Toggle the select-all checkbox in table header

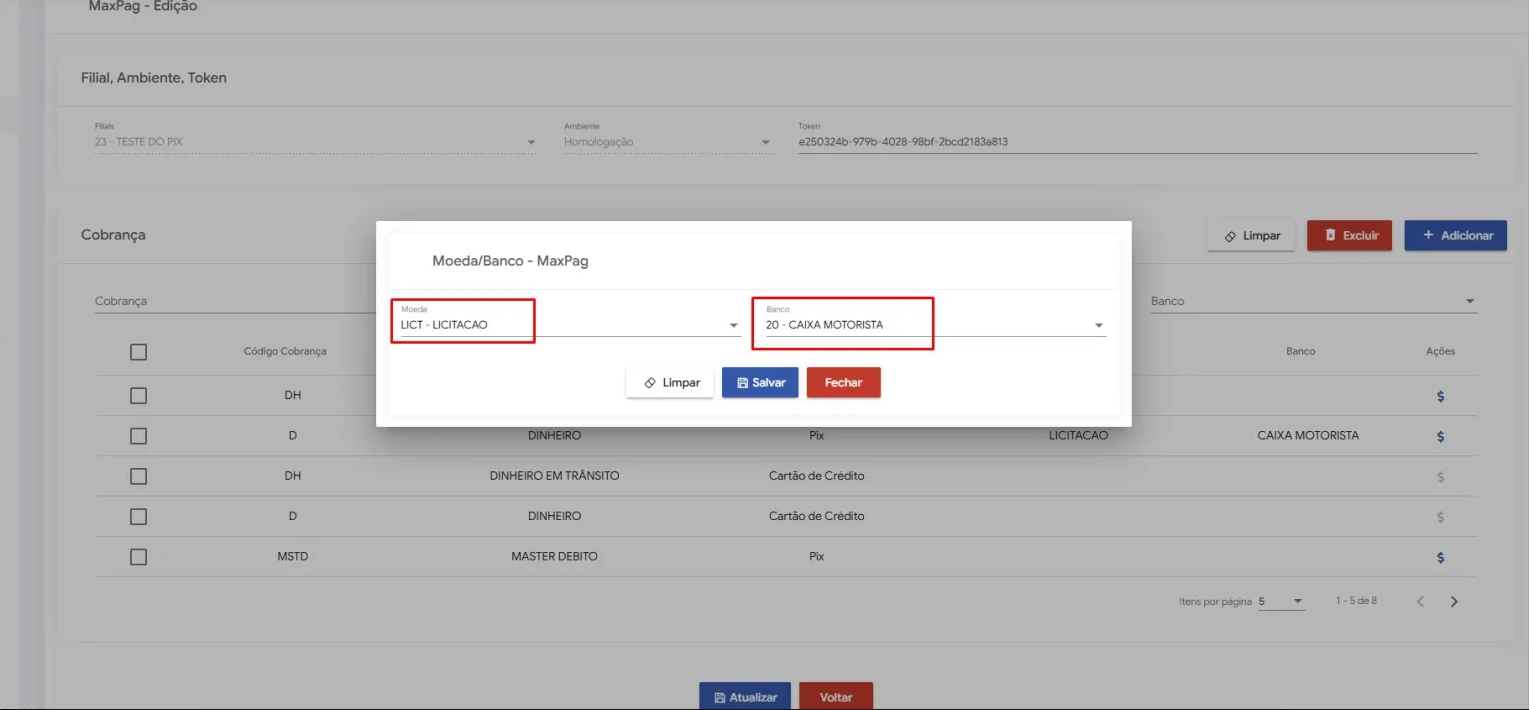[139, 352]
